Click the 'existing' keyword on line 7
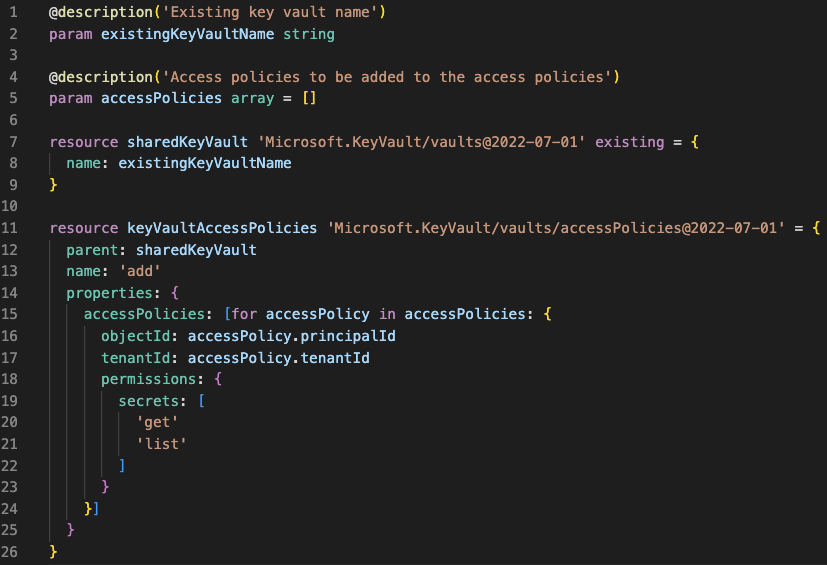 [629, 142]
